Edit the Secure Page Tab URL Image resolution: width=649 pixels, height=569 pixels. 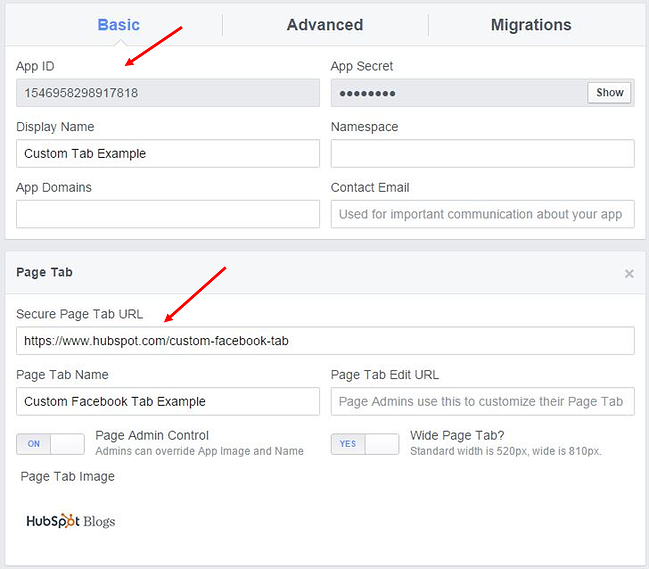[x=324, y=341]
